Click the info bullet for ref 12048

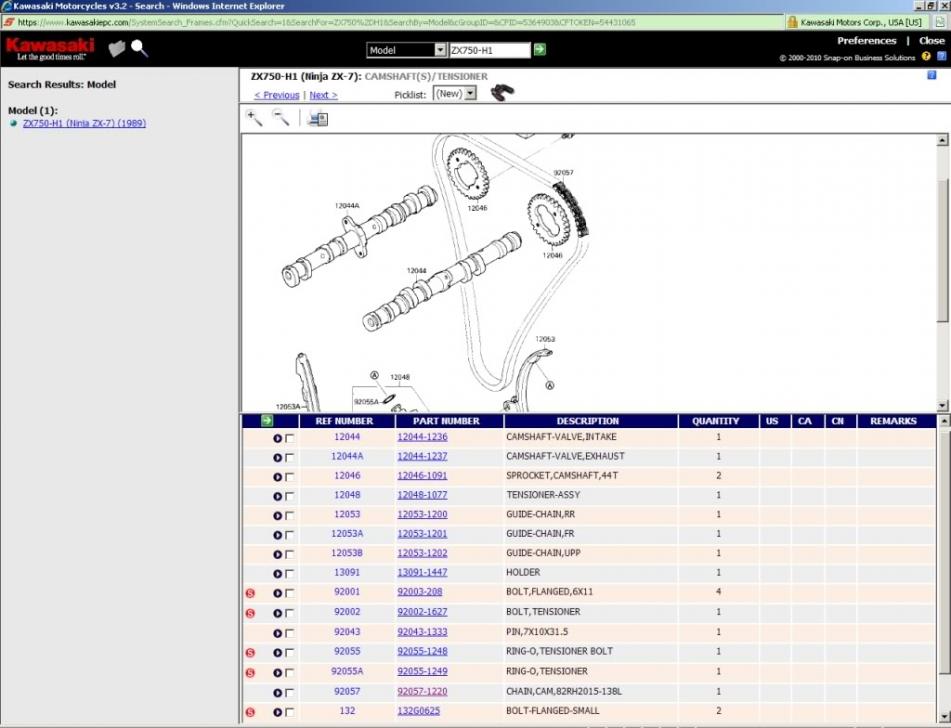(277, 496)
